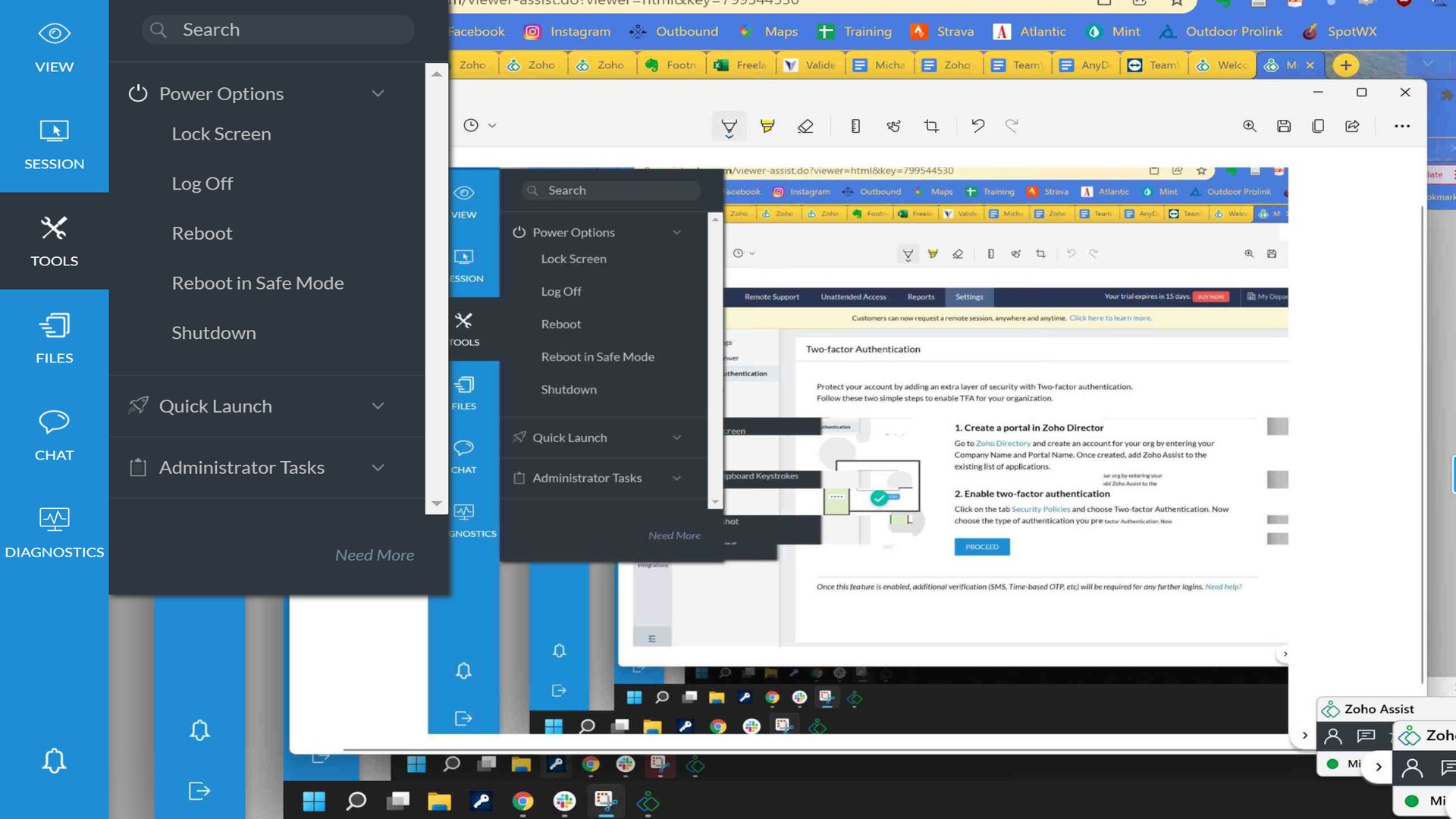The width and height of the screenshot is (1456, 819).
Task: Click the tools panel scrollbar up arrow
Action: pyautogui.click(x=436, y=74)
